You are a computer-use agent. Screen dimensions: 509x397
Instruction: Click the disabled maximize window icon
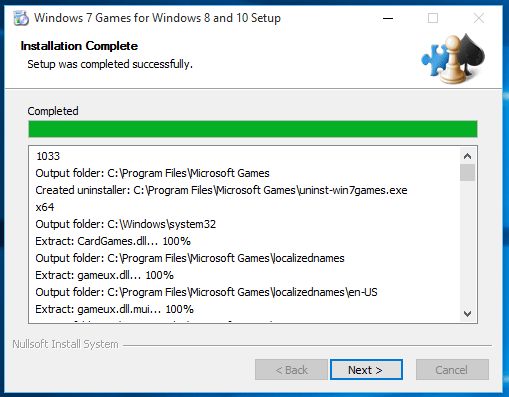(x=433, y=18)
